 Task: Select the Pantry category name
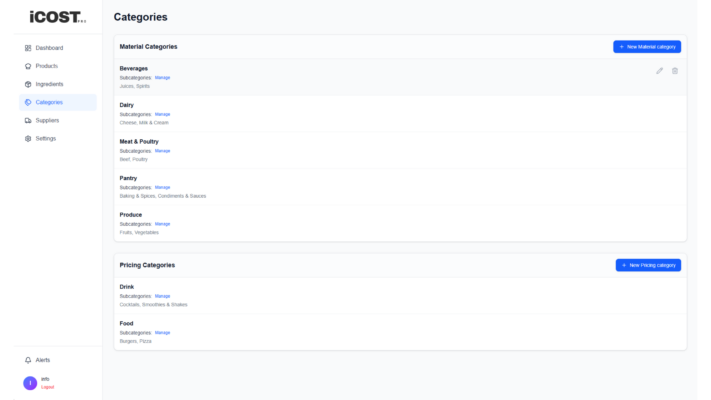coord(128,178)
